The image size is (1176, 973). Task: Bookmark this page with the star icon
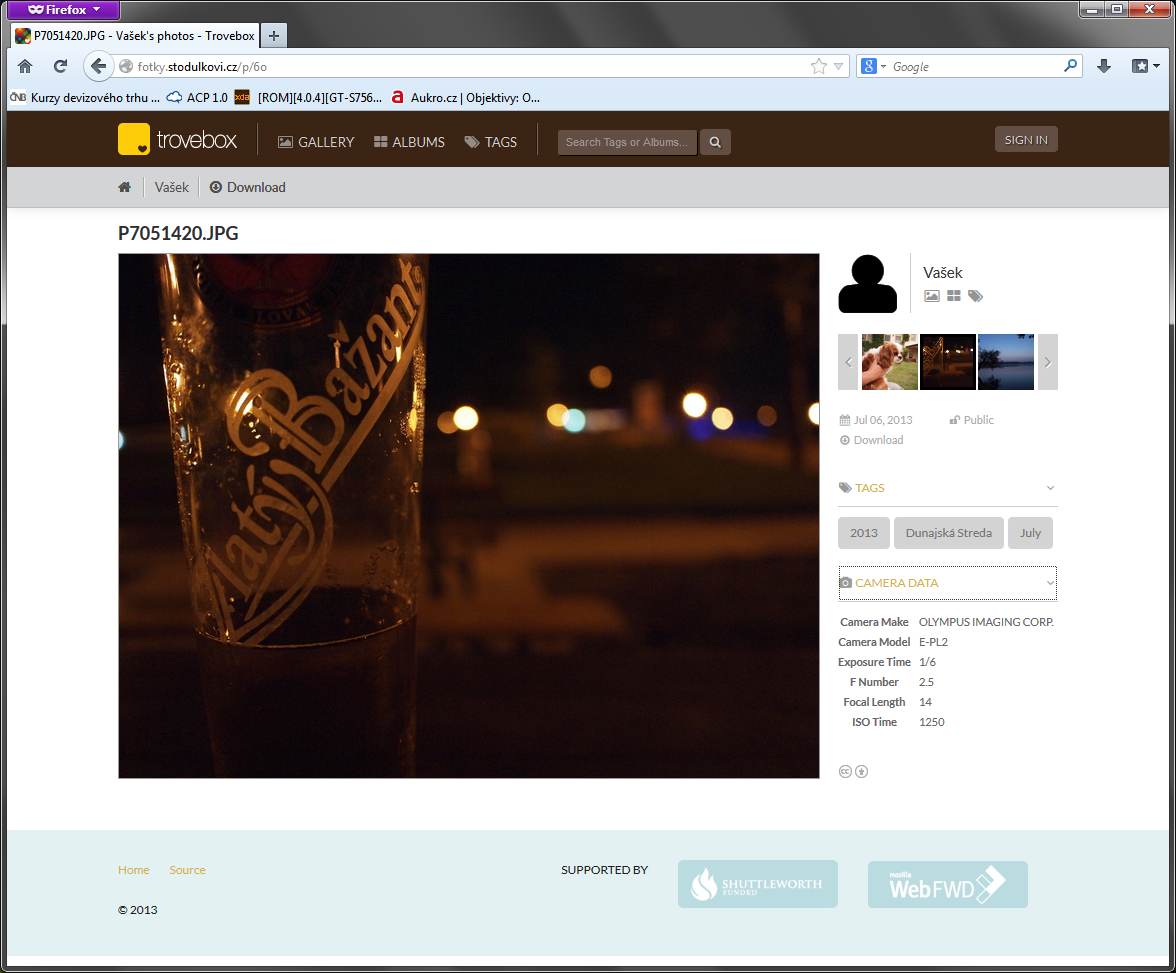click(819, 66)
